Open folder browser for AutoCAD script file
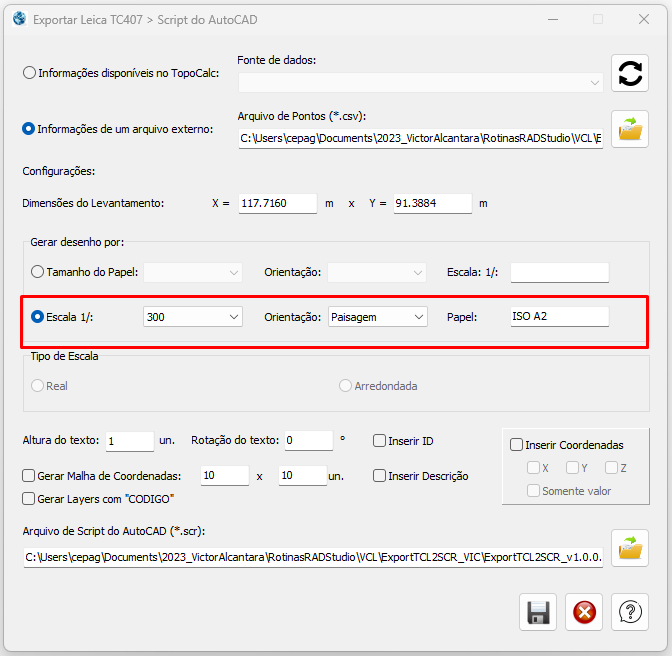672x656 pixels. (x=630, y=548)
